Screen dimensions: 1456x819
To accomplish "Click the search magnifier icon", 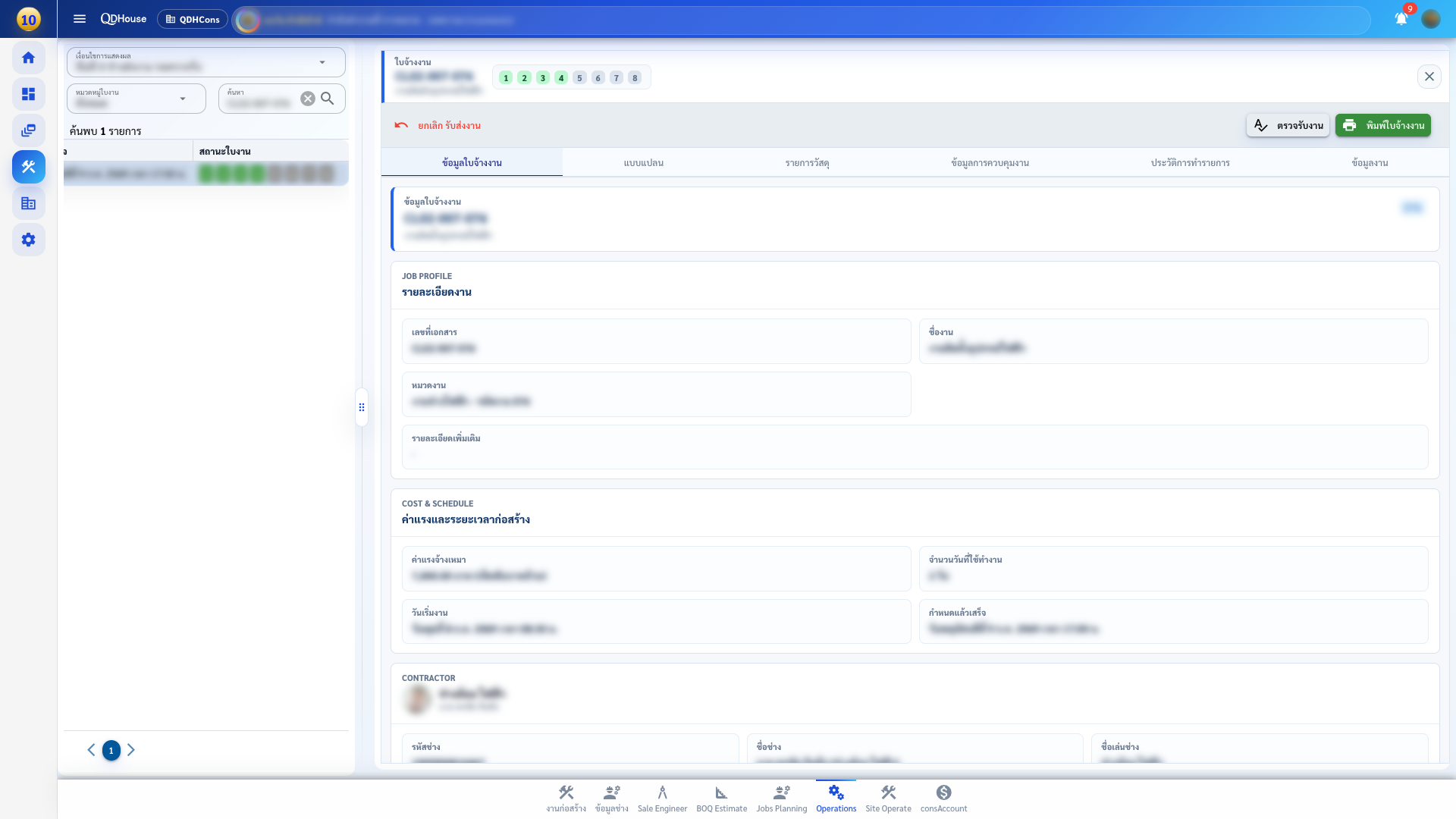I will point(328,99).
